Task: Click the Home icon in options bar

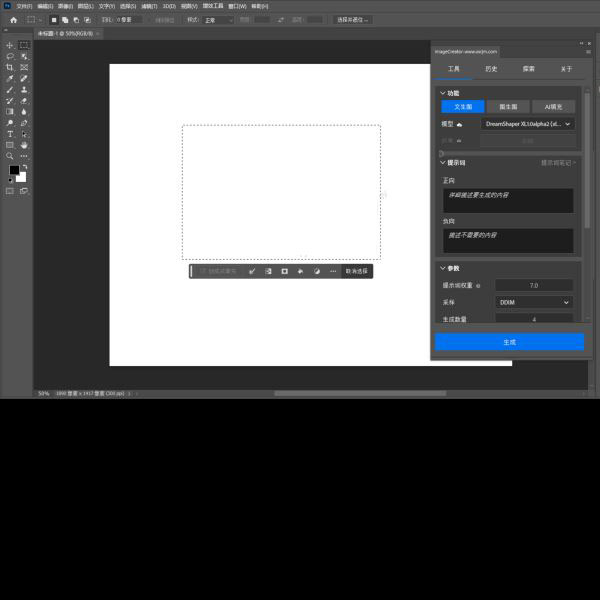Action: point(14,20)
